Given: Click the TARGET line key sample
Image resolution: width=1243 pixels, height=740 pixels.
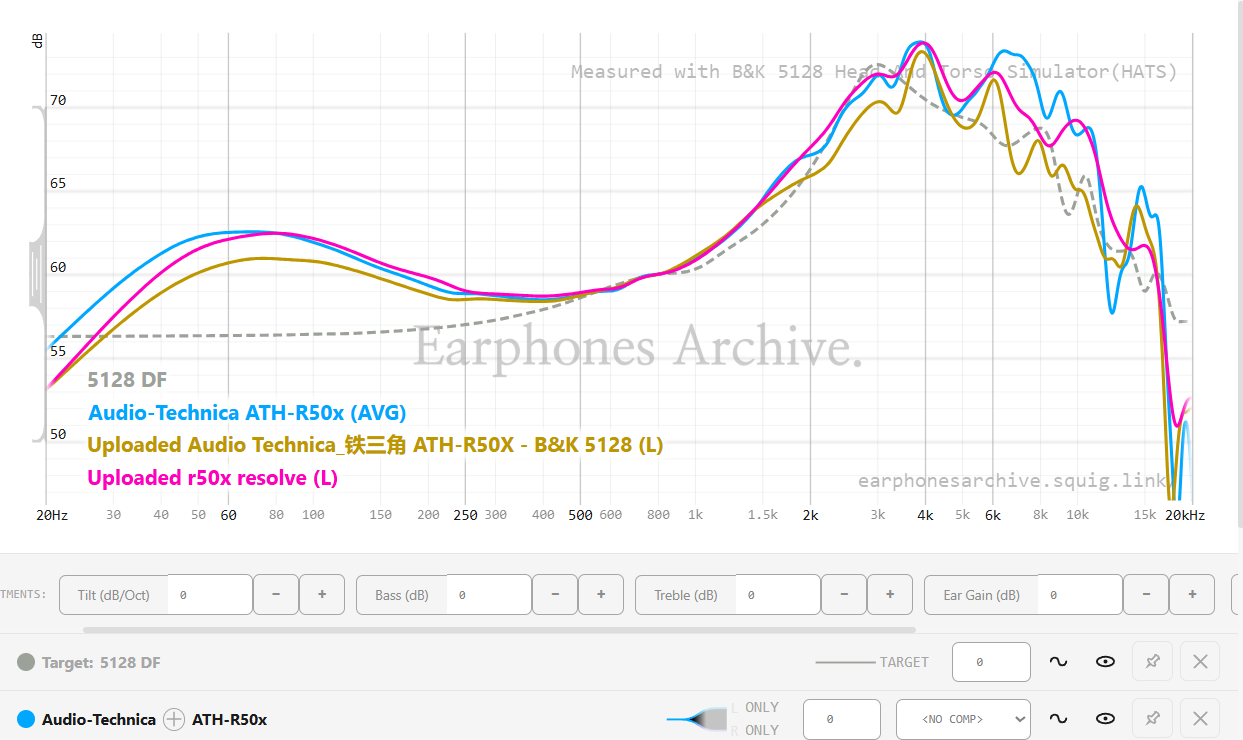Looking at the screenshot, I should pyautogui.click(x=846, y=662).
